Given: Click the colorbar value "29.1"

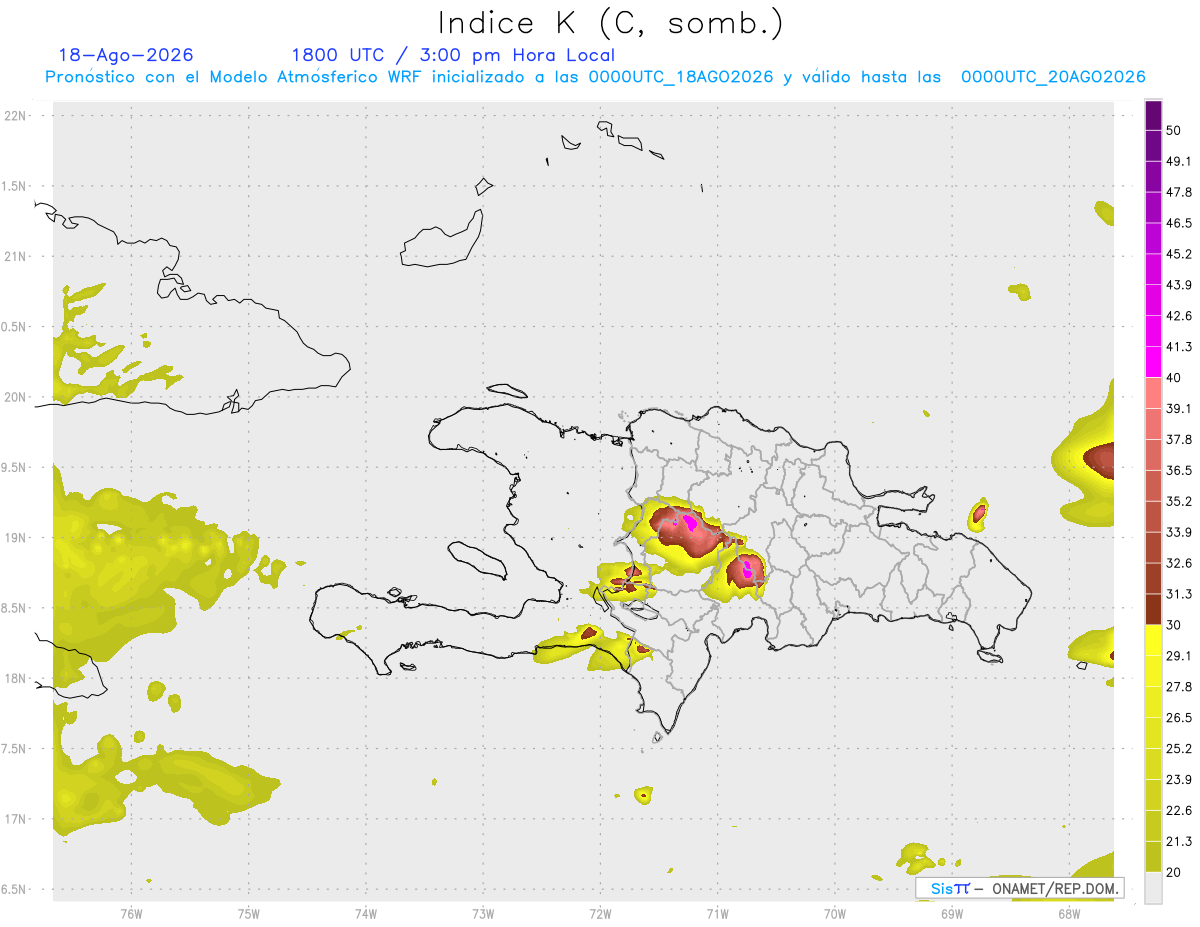Looking at the screenshot, I should (1178, 656).
